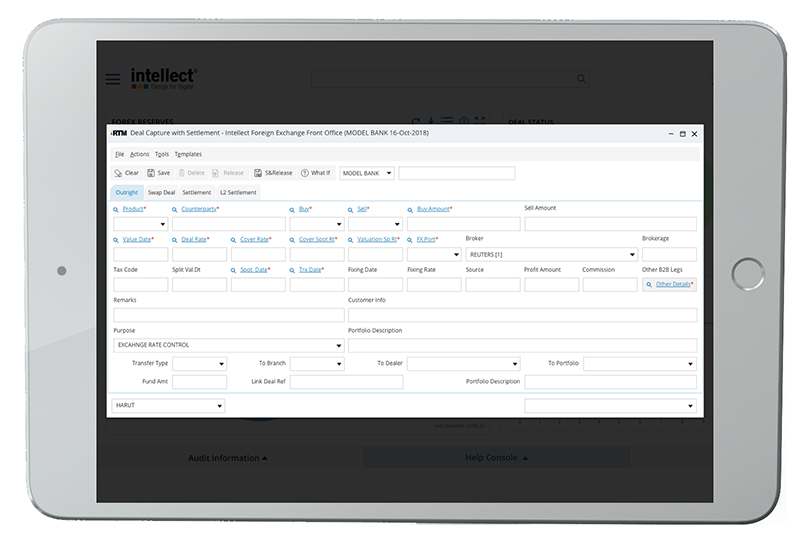Screen dimensions: 800x536
Task: Click lookup icon next to Value Date
Action: point(116,240)
